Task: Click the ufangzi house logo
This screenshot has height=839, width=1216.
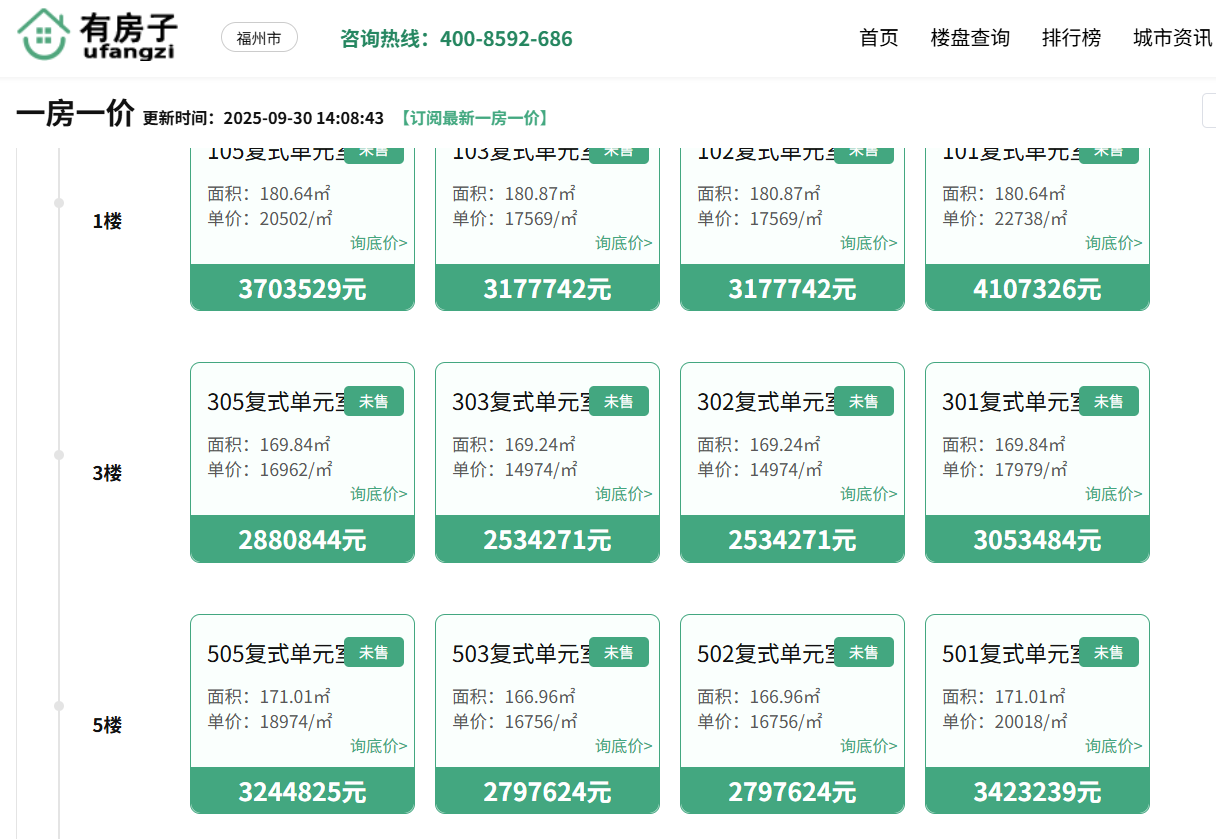Action: click(x=96, y=37)
